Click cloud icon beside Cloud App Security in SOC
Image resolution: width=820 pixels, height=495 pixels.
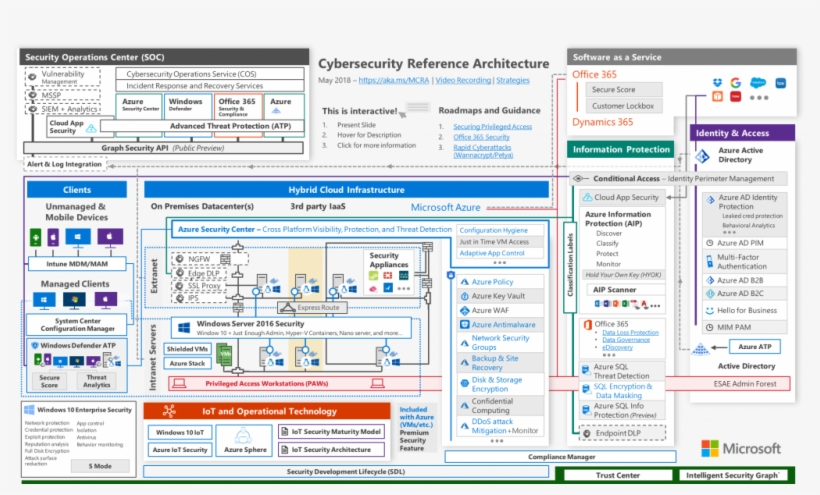pos(91,128)
